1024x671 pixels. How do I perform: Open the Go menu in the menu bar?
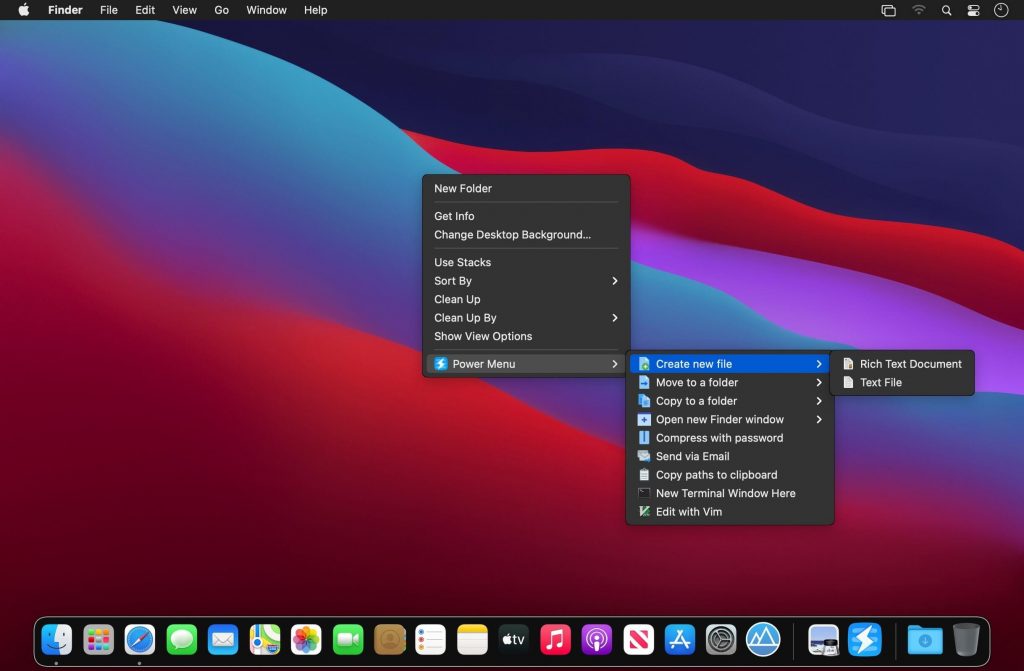[x=221, y=10]
